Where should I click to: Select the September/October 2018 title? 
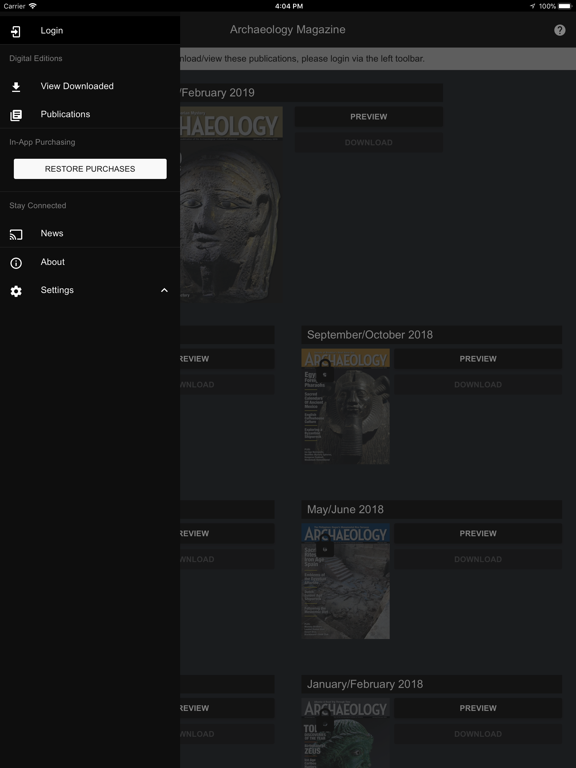point(370,335)
